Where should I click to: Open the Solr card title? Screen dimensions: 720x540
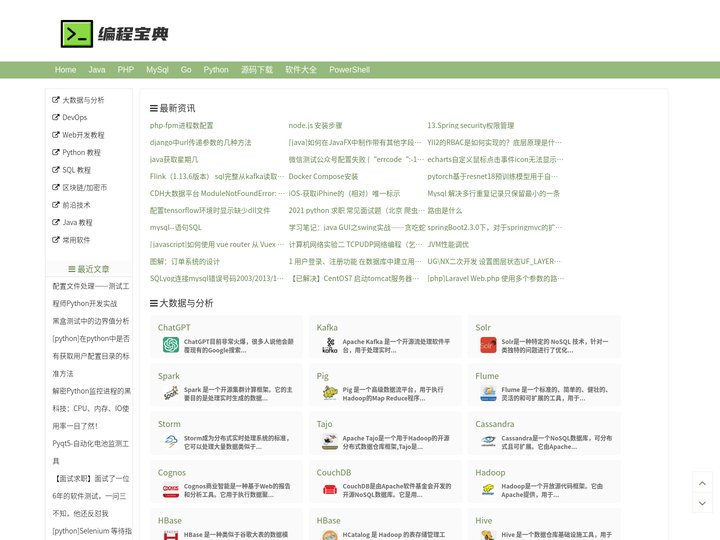coord(483,327)
